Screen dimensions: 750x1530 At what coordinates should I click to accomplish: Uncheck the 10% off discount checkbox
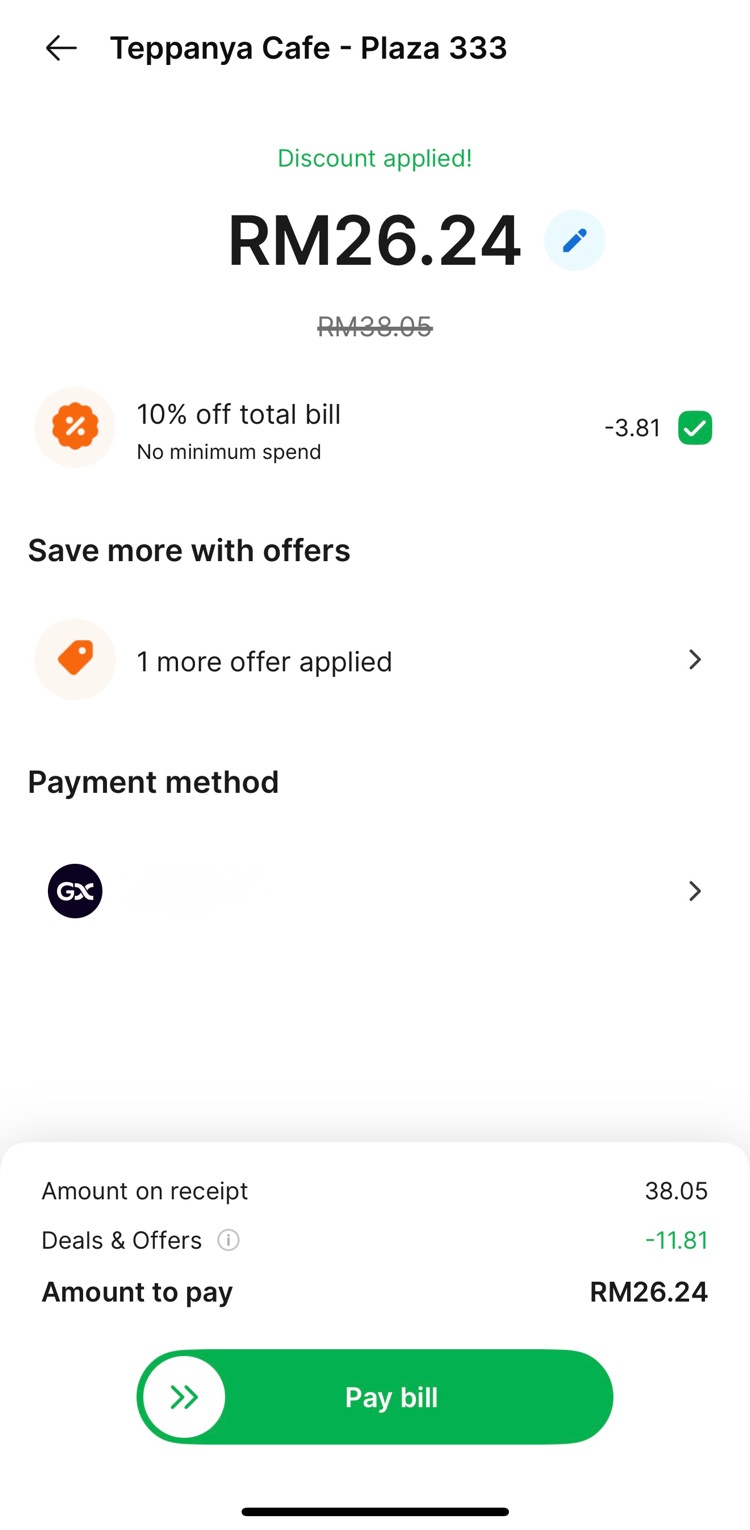pyautogui.click(x=695, y=428)
